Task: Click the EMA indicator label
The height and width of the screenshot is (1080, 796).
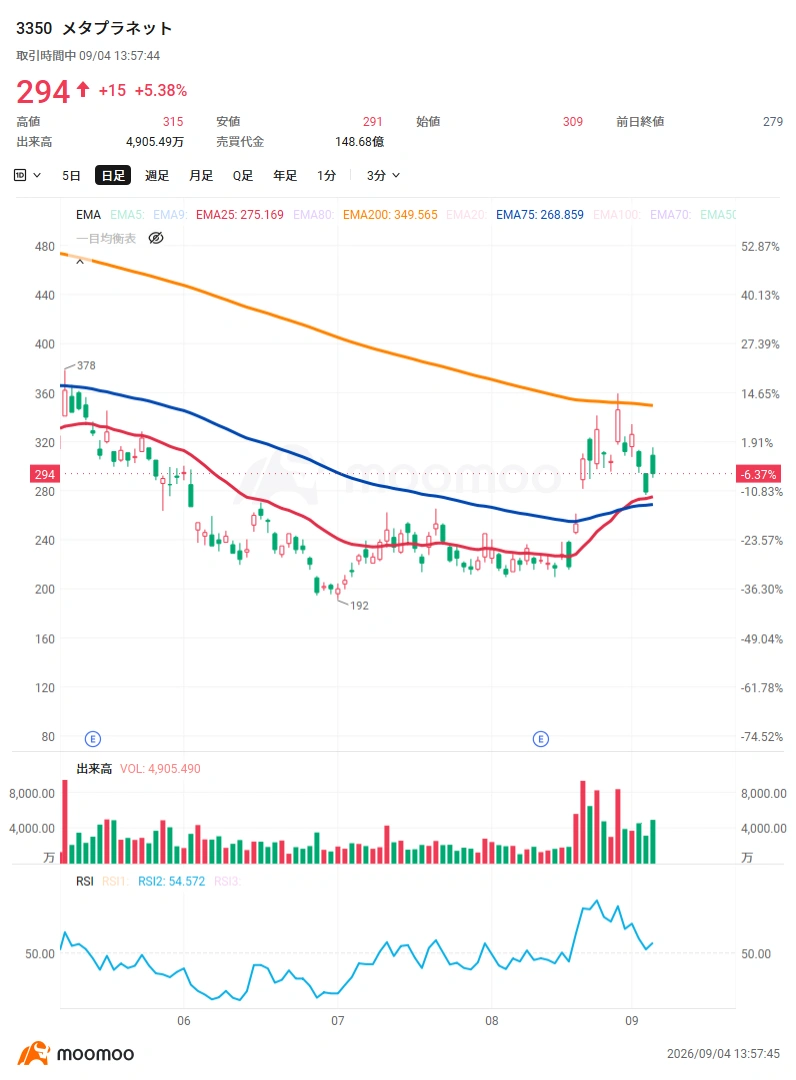Action: [x=88, y=215]
